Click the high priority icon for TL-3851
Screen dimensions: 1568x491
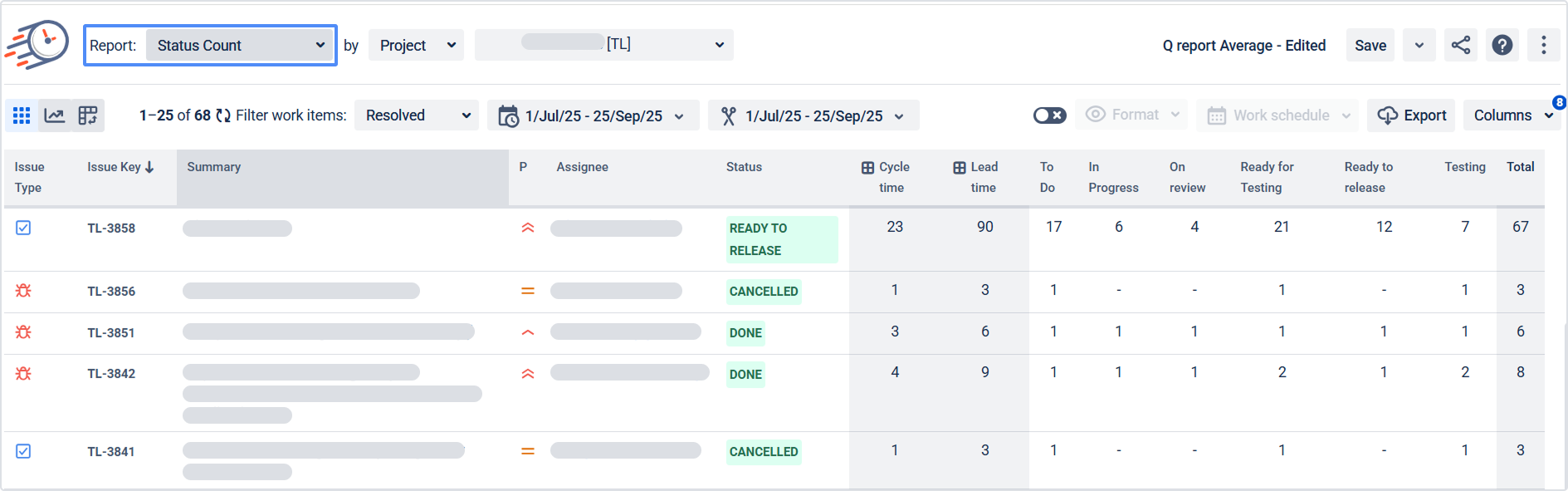528,332
